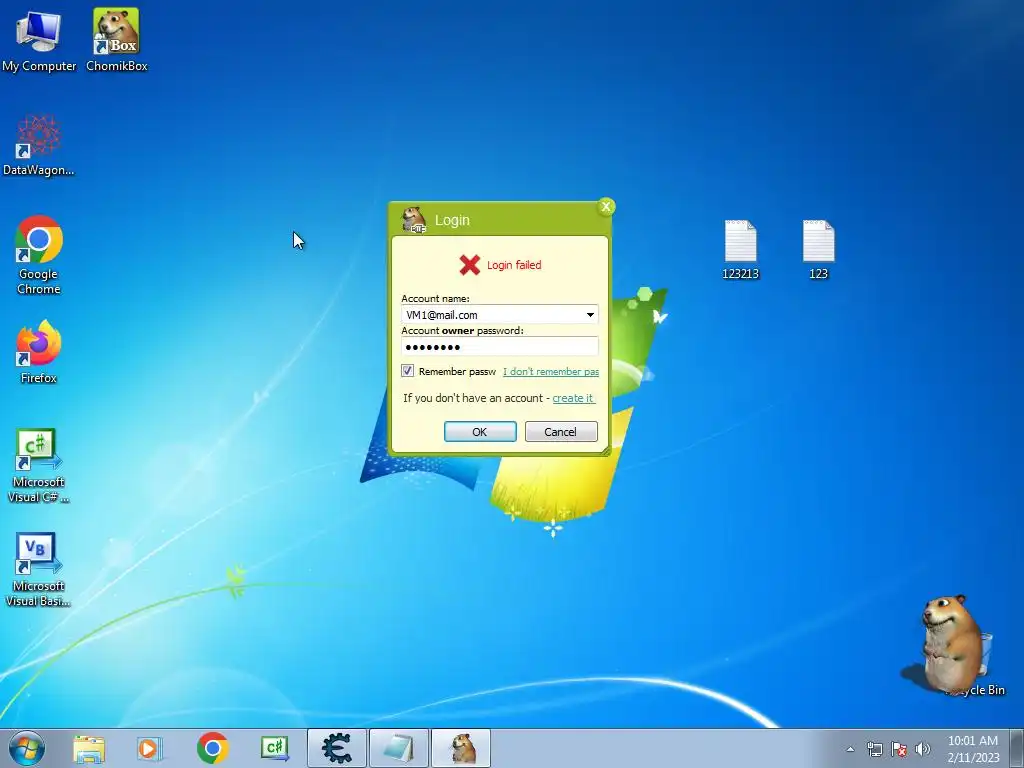The height and width of the screenshot is (768, 1024).
Task: Switch to the Cheat Engine taskbar item
Action: point(337,748)
